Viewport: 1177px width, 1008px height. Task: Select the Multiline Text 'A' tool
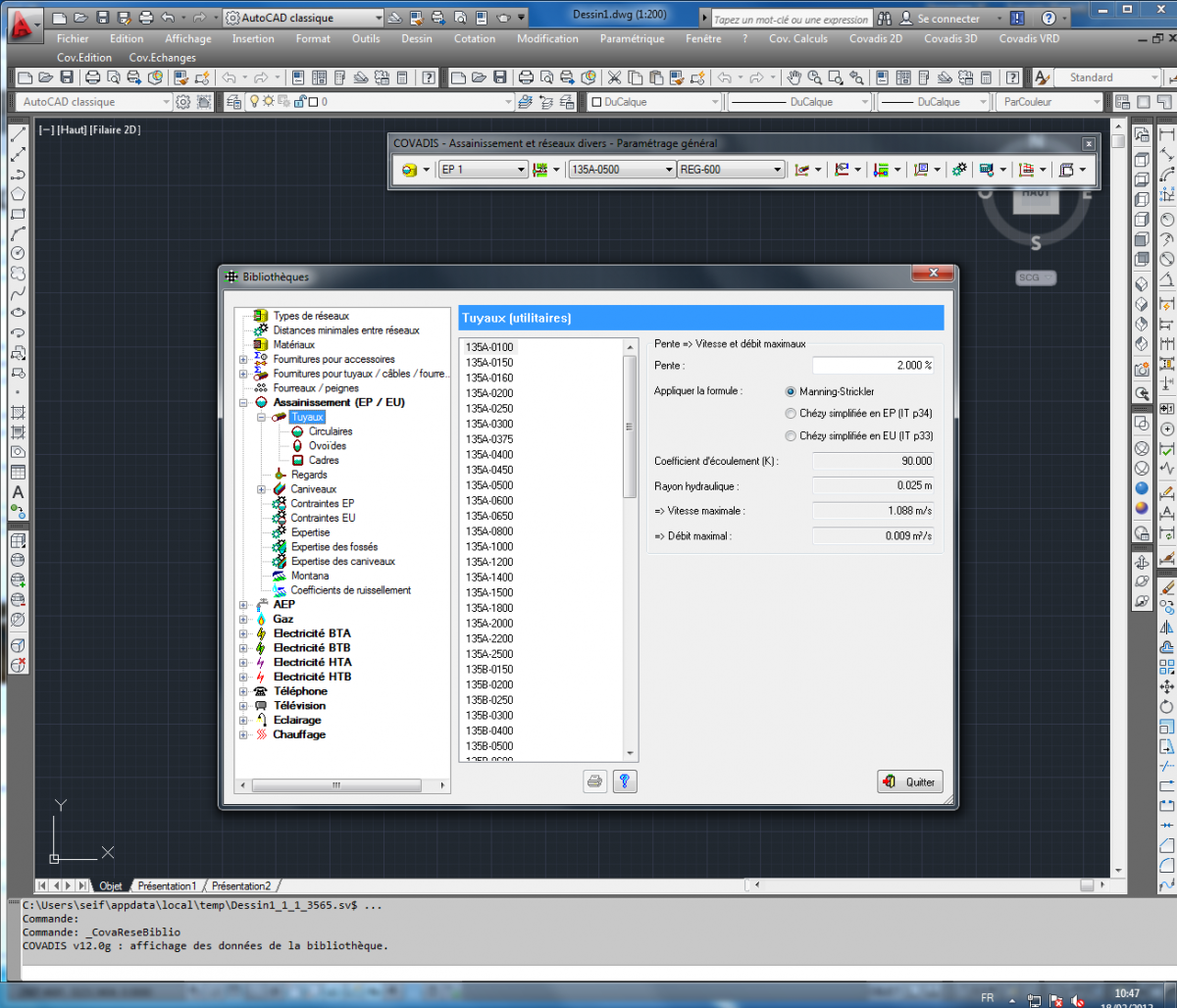coord(18,491)
